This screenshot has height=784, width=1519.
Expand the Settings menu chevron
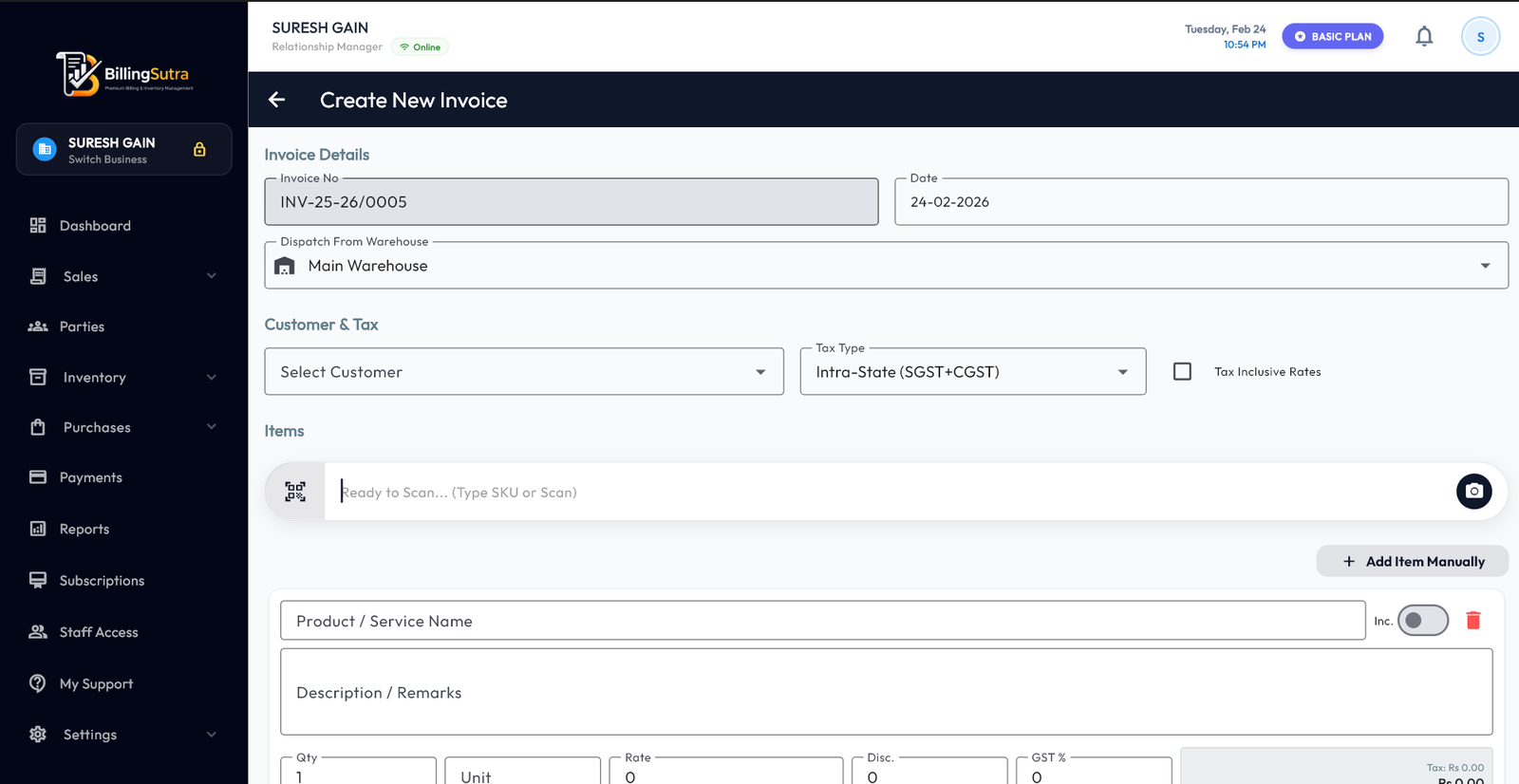(x=211, y=735)
